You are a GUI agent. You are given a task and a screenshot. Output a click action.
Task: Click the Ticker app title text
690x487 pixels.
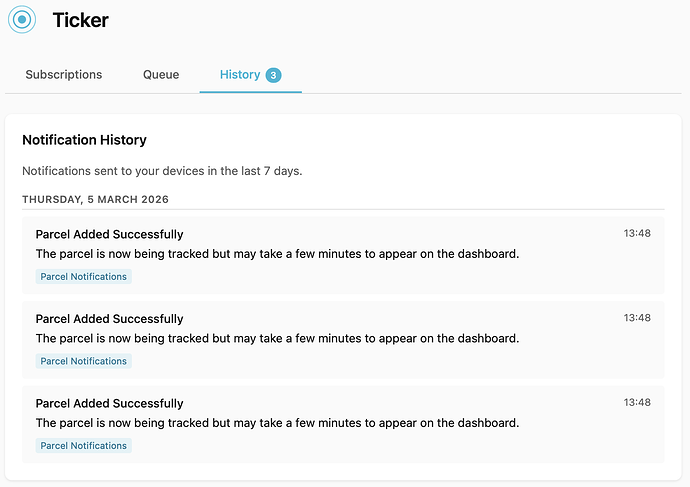coord(81,20)
